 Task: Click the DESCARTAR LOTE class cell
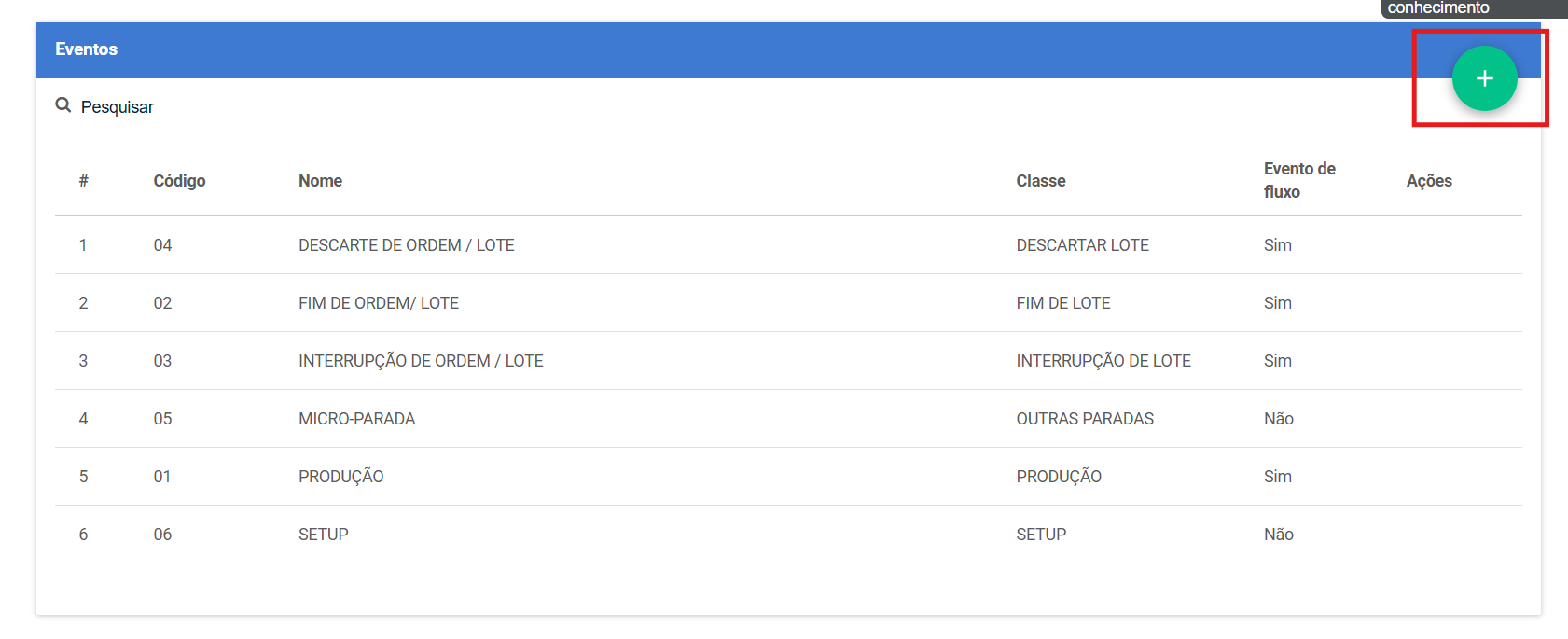pos(1082,245)
